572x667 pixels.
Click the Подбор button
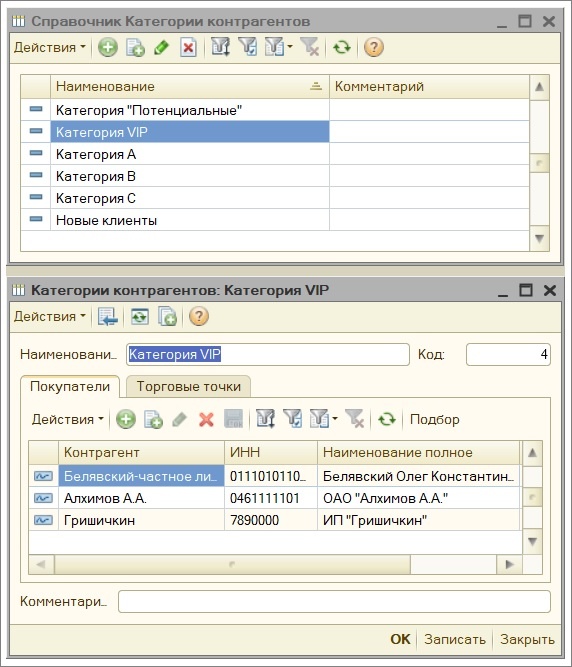tap(435, 419)
